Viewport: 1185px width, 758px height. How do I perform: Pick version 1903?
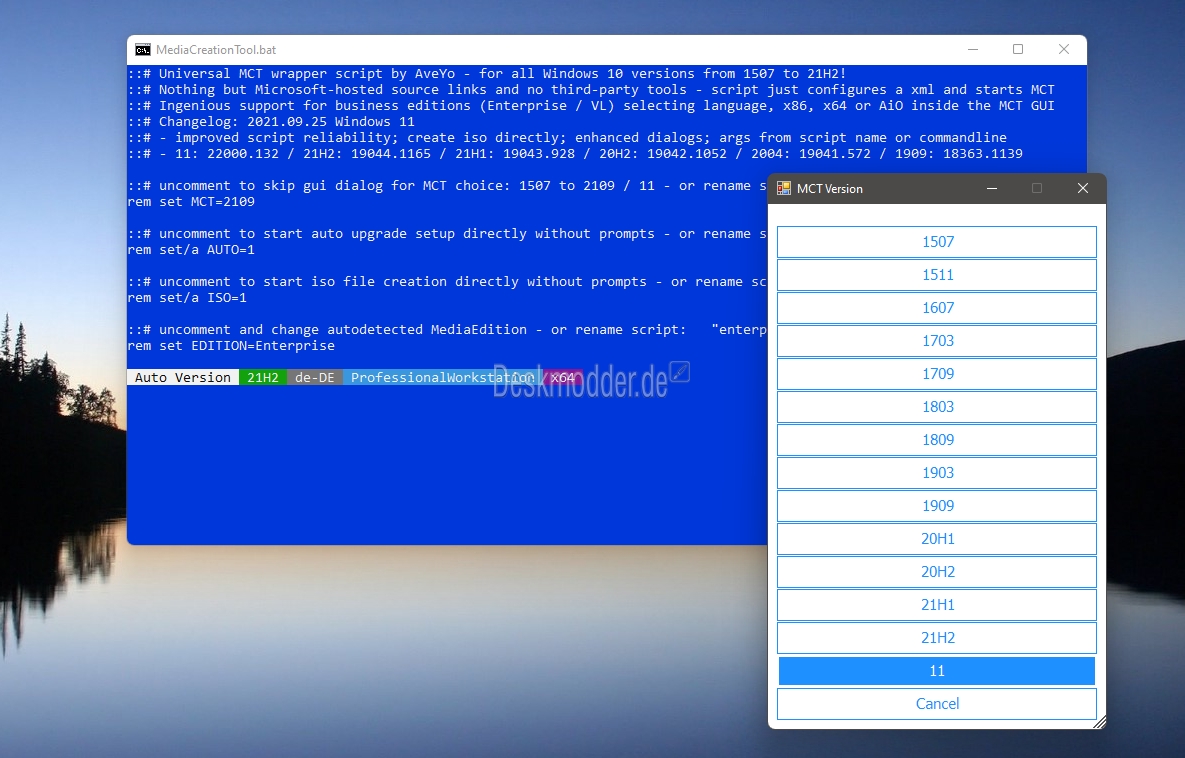[x=936, y=473]
